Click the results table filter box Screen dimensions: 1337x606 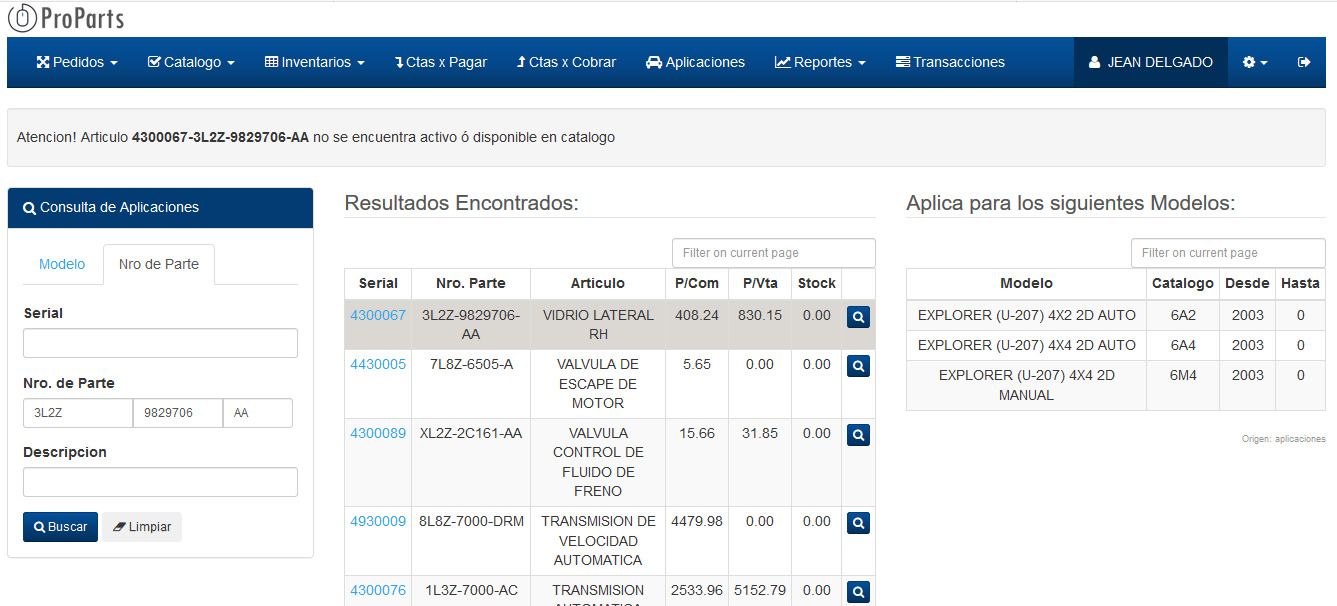tap(773, 253)
